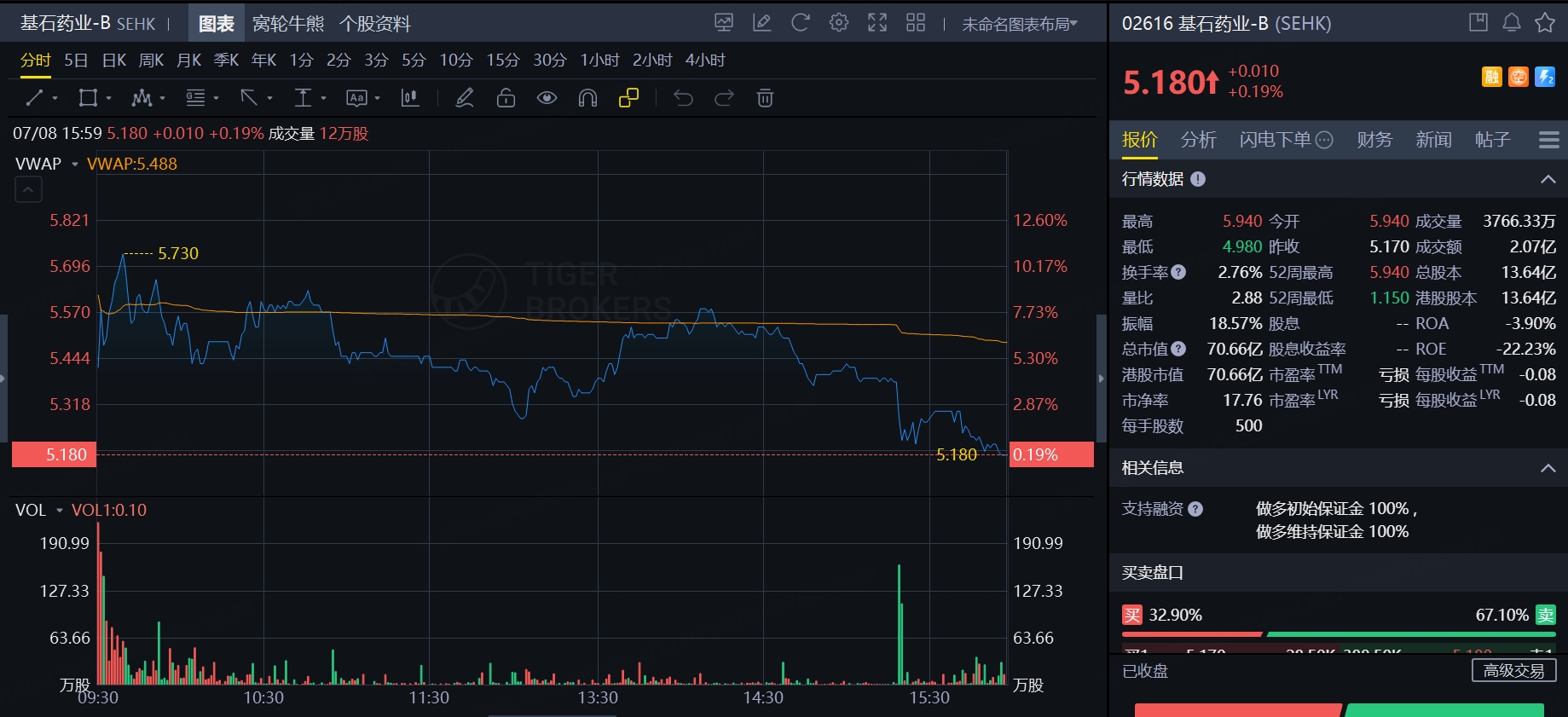Viewport: 1568px width, 717px height.
Task: Click the blue lightning badge icon
Action: (x=1545, y=77)
